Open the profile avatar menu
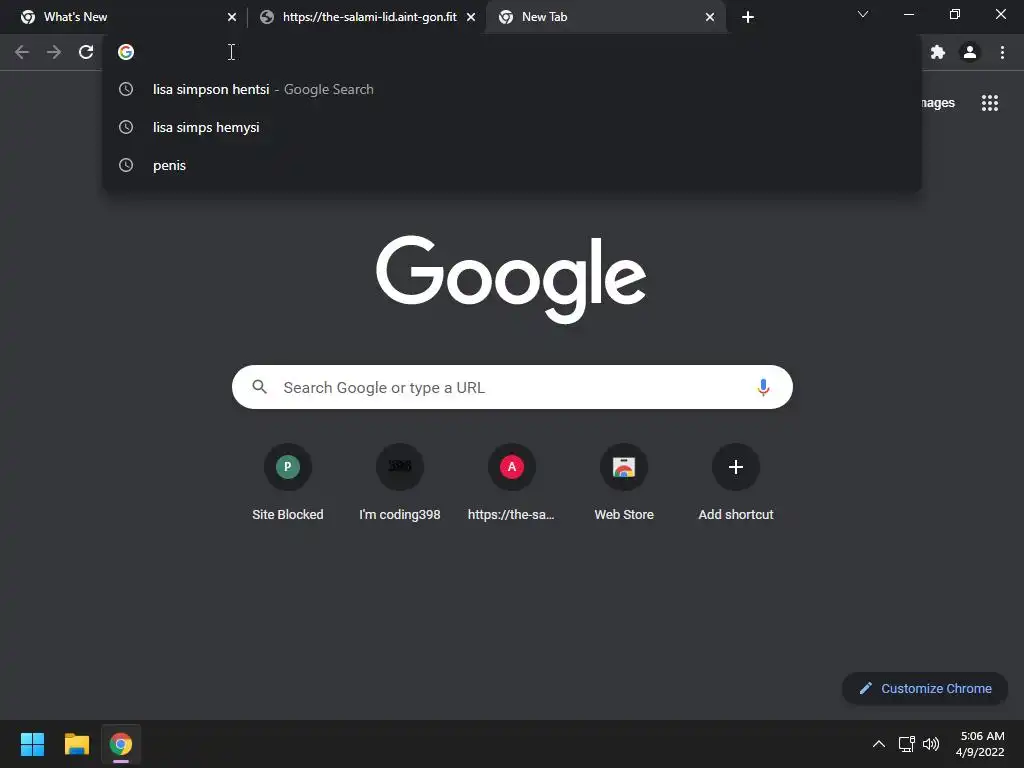 (970, 52)
